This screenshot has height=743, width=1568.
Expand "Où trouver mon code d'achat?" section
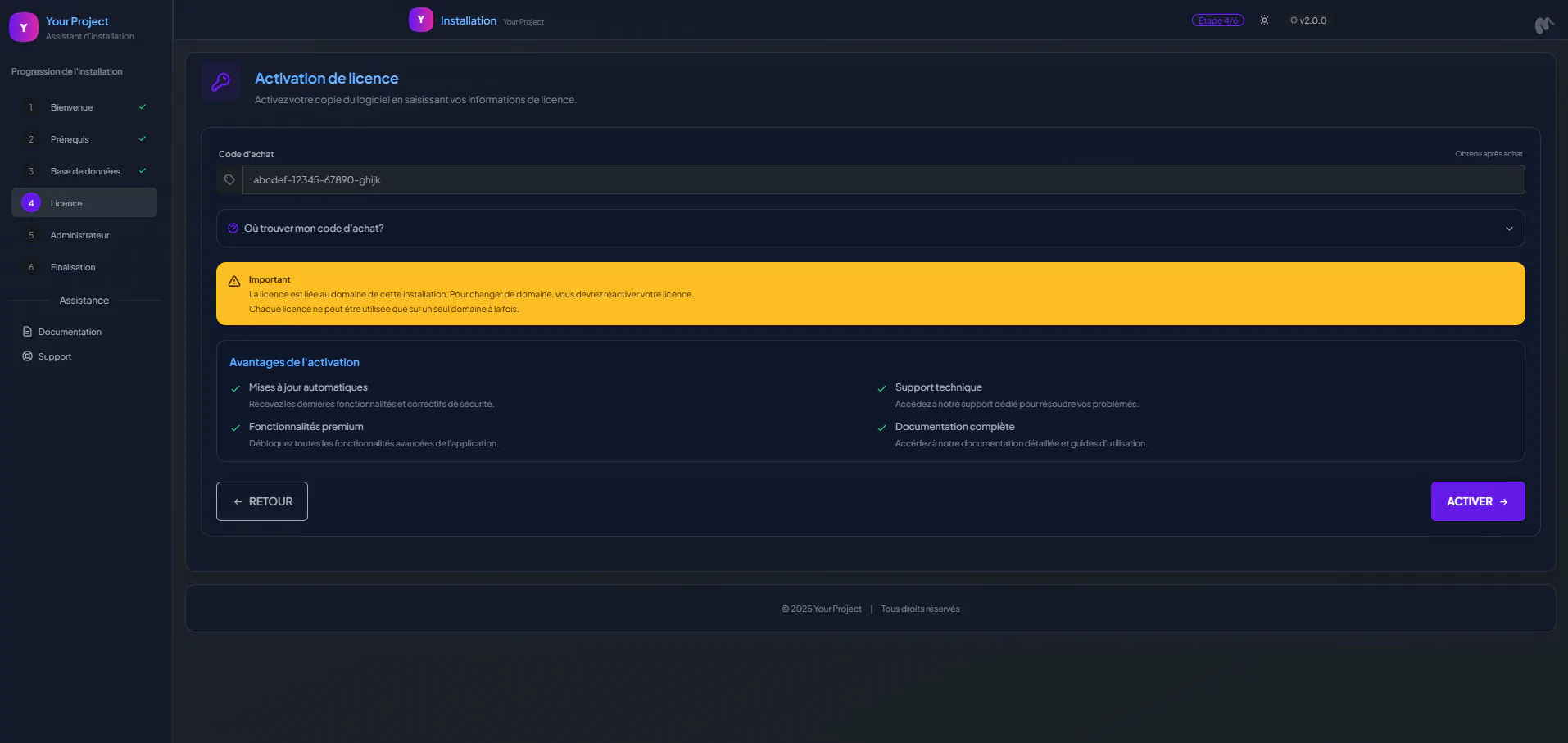tap(314, 229)
